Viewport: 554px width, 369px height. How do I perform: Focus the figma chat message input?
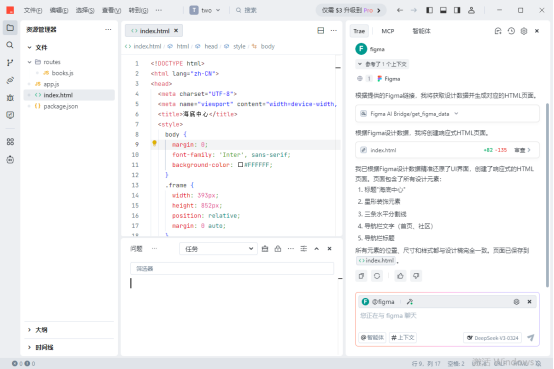[447, 316]
